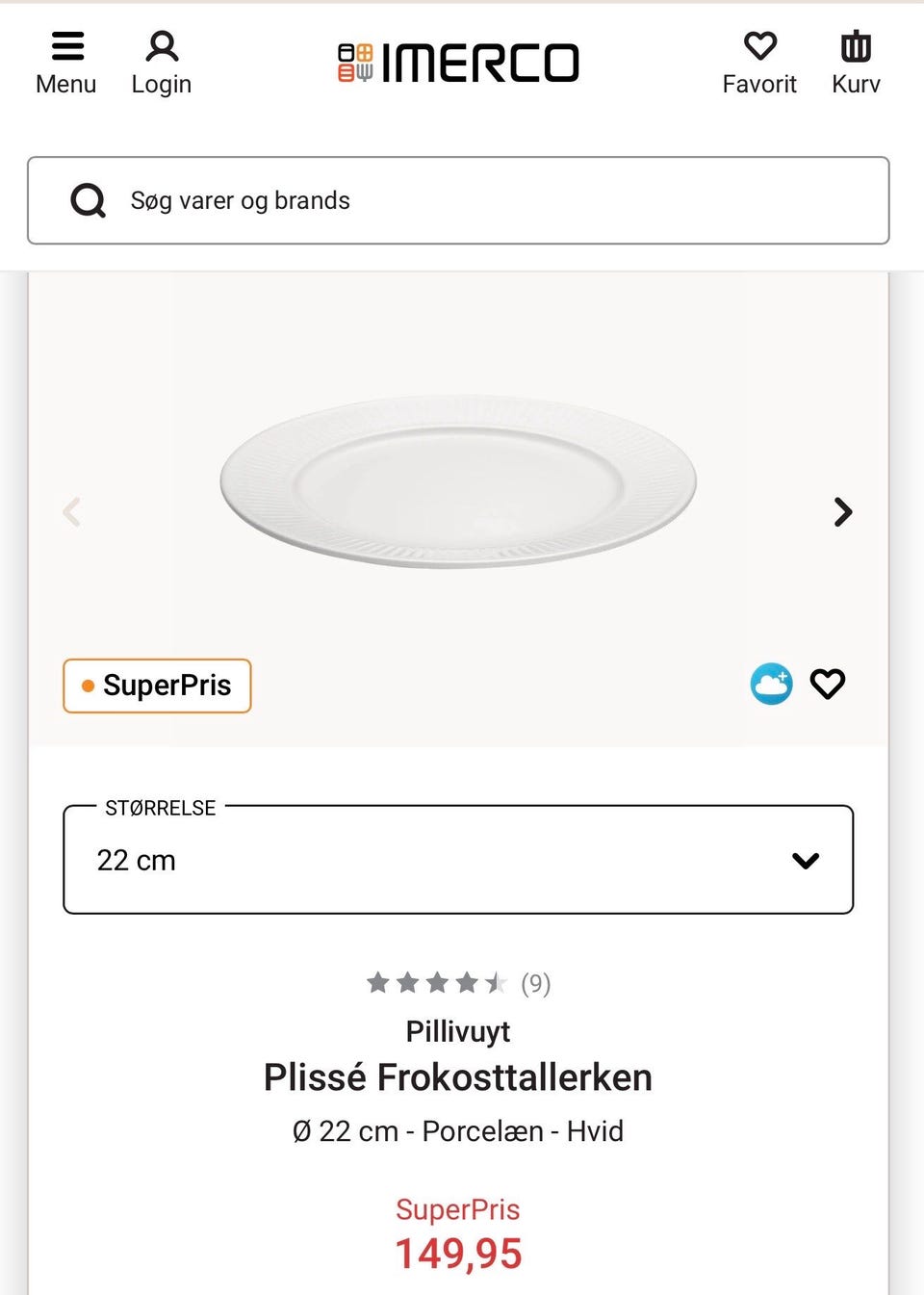Image resolution: width=924 pixels, height=1295 pixels.
Task: Expand size options with chevron arrow
Action: point(806,860)
